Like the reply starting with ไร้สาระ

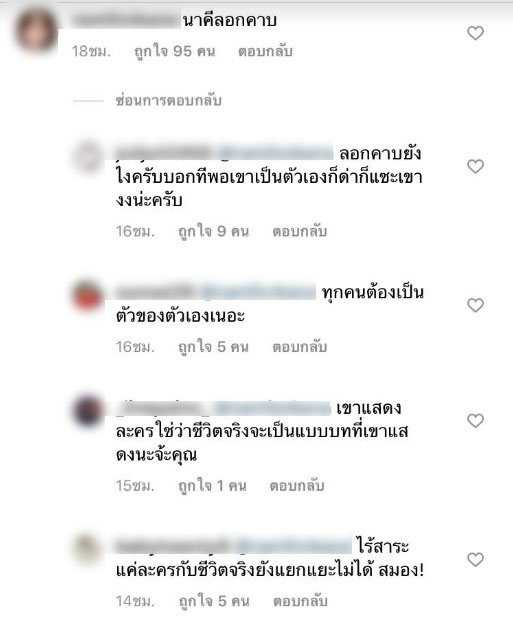(476, 559)
